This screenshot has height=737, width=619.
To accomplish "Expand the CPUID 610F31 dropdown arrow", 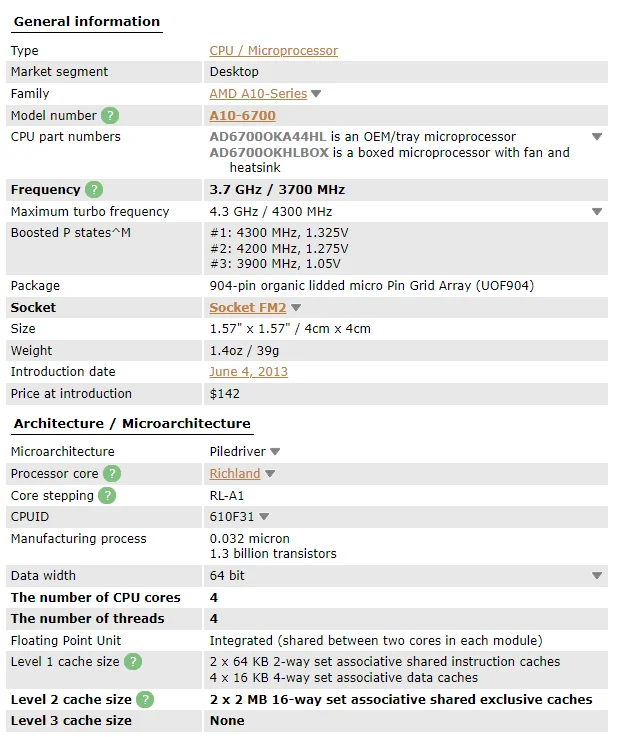I will 264,517.
